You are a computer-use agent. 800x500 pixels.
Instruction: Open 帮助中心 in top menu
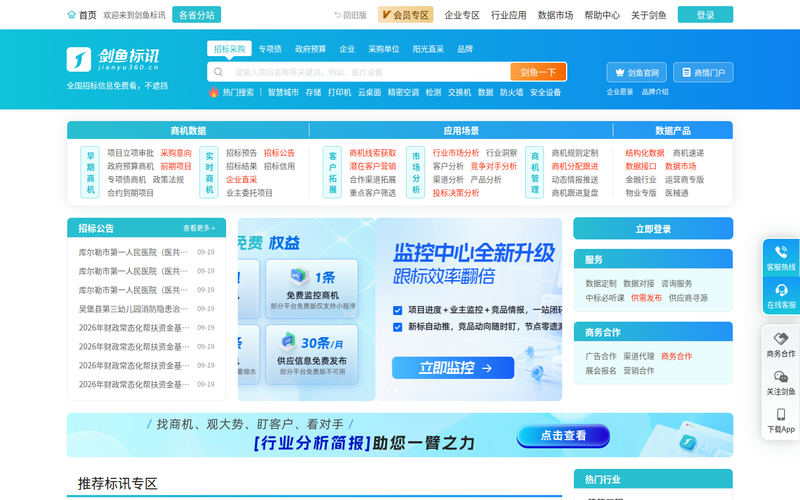pos(602,15)
